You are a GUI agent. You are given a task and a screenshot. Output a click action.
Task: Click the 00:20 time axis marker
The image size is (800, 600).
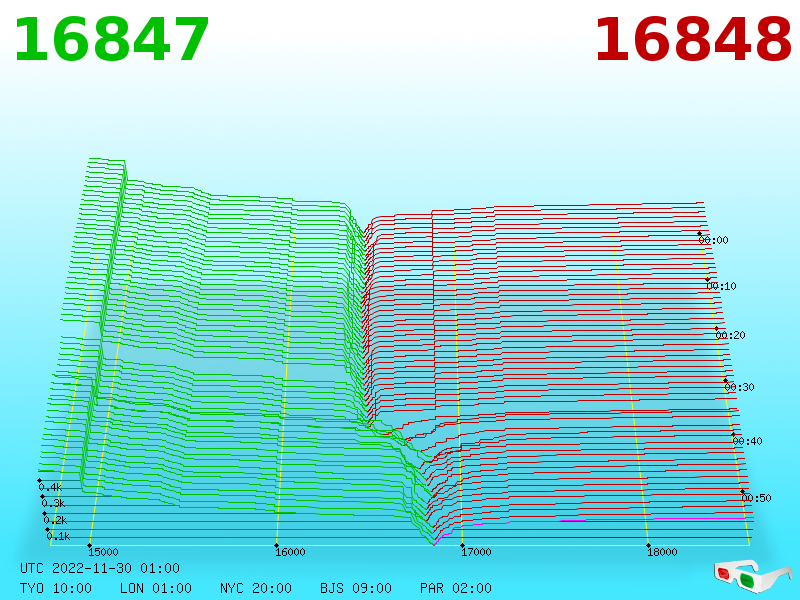tap(731, 335)
